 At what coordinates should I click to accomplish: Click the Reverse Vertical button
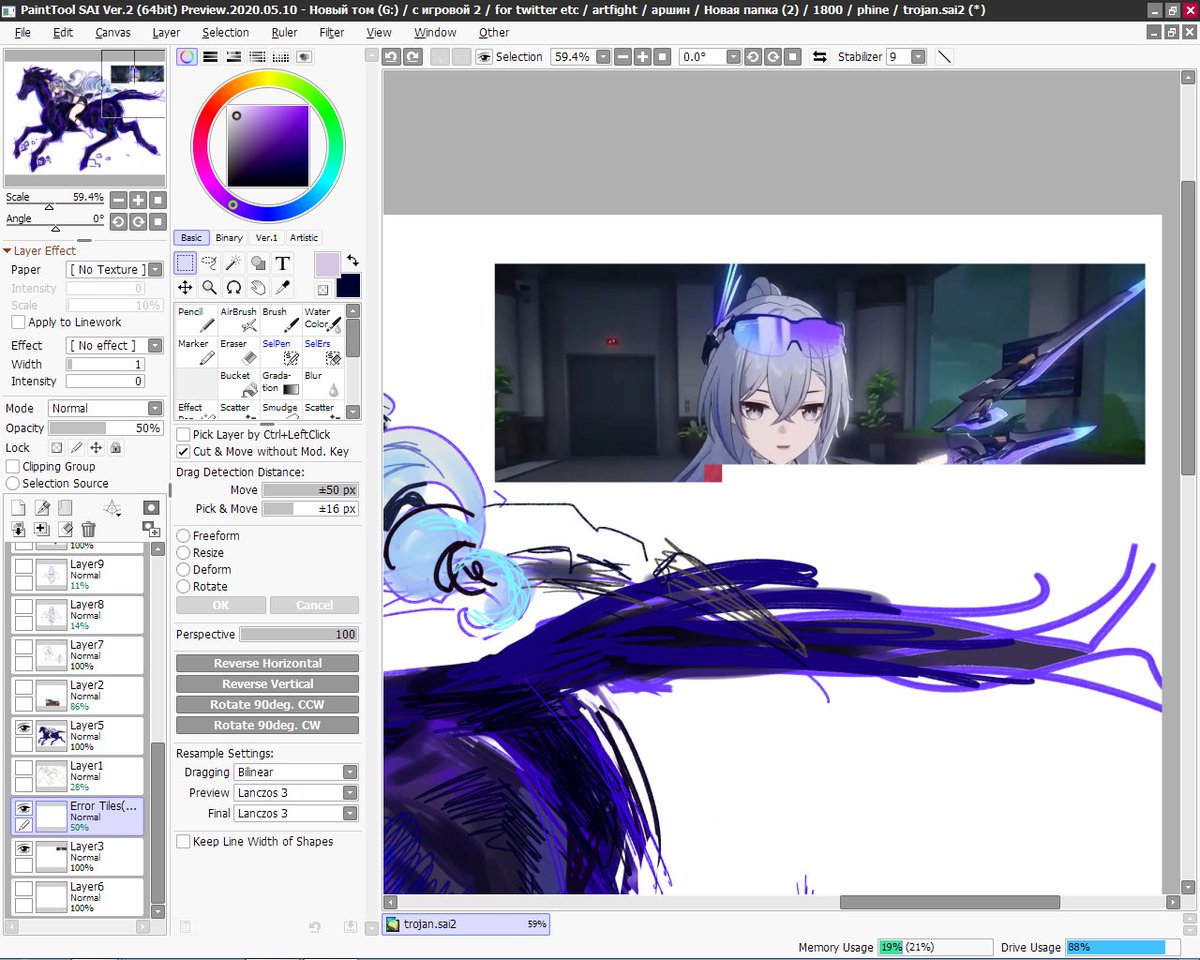[267, 684]
